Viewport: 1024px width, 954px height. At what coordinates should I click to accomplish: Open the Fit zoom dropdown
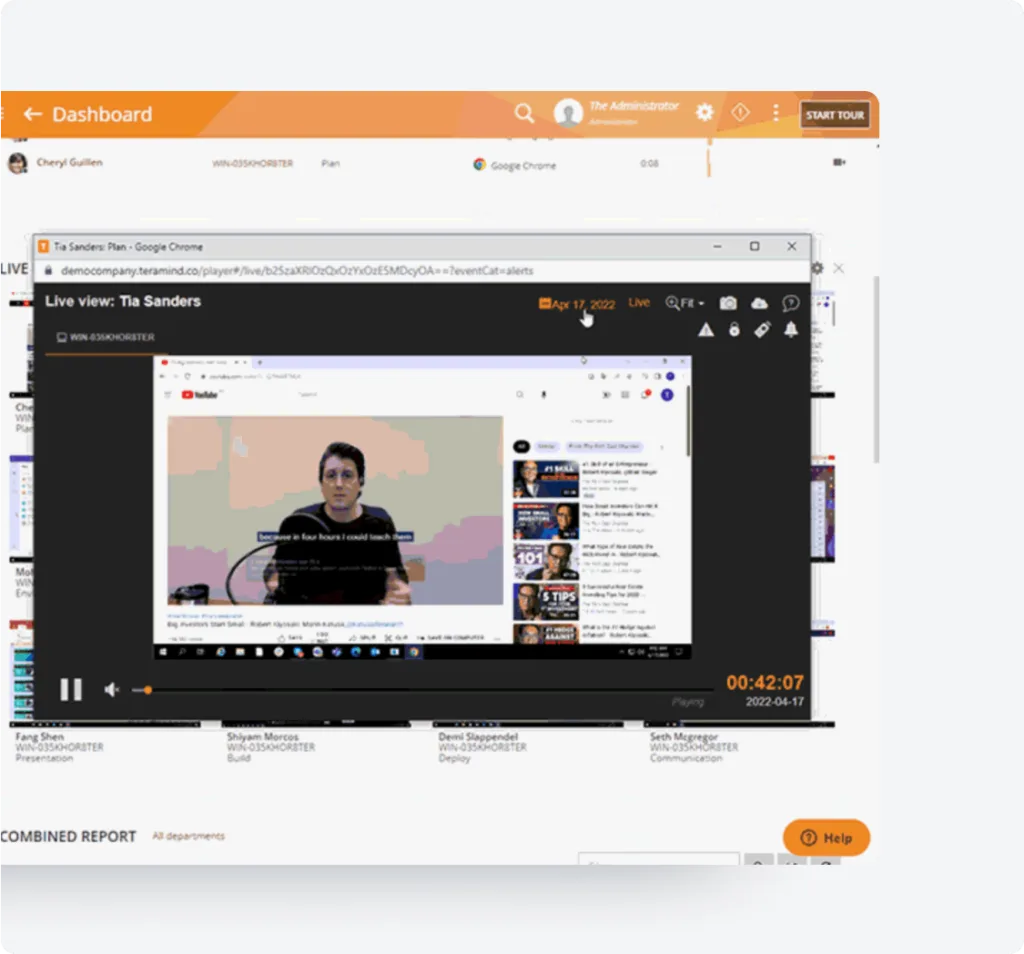[684, 303]
